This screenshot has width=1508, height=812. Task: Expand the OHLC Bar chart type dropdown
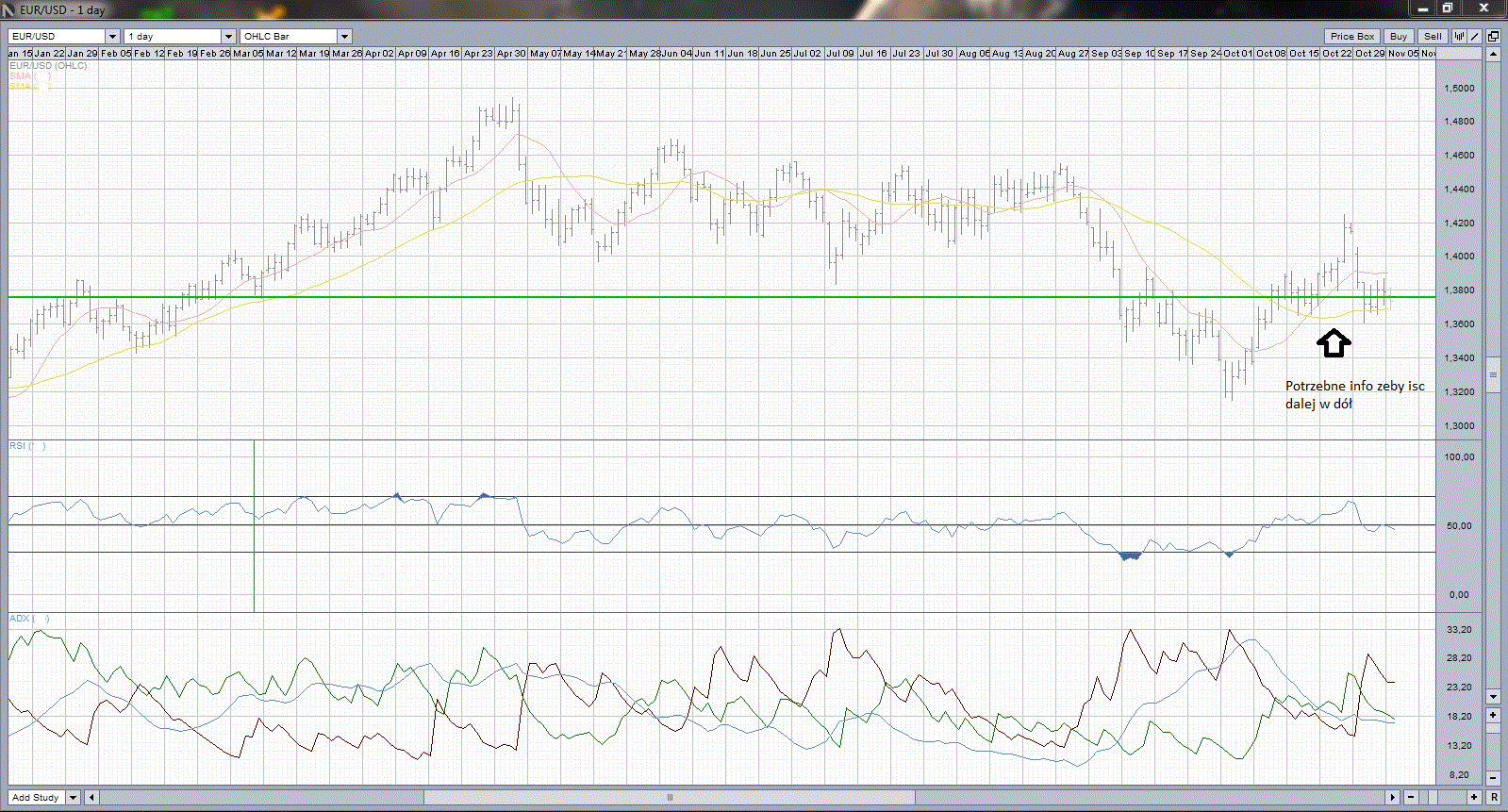tap(344, 37)
